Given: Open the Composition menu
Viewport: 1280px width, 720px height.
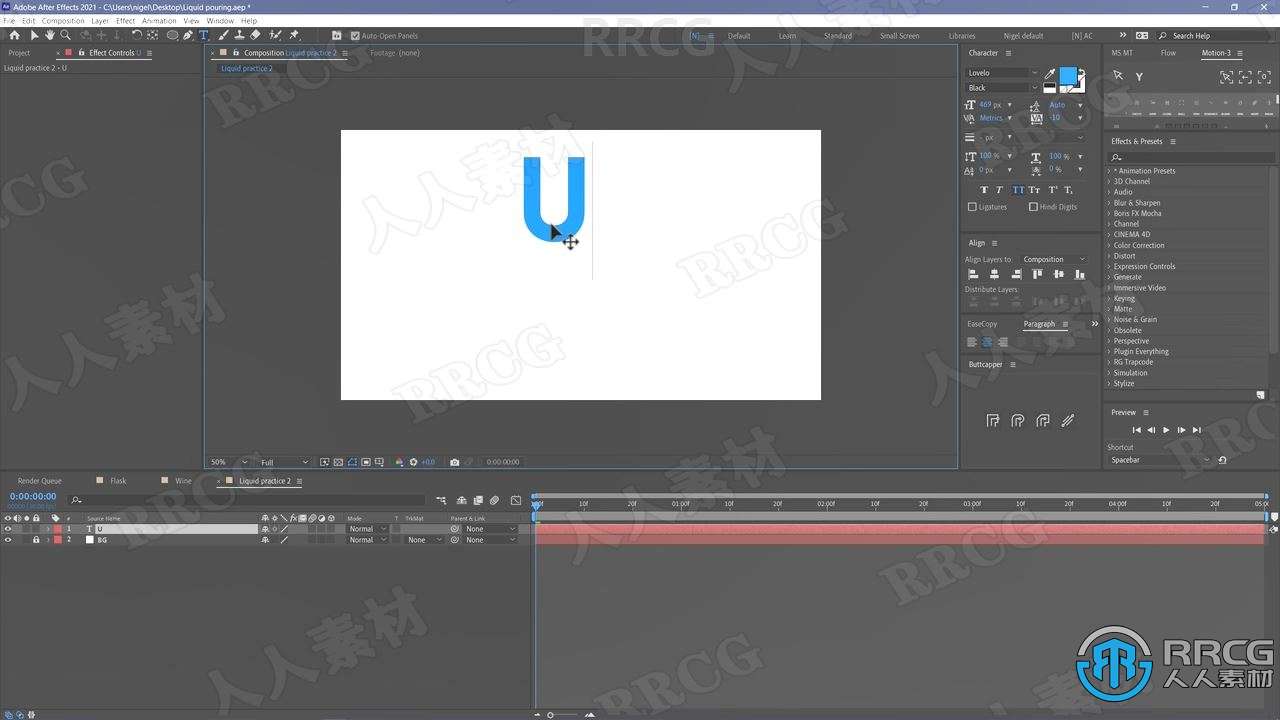Looking at the screenshot, I should point(63,20).
